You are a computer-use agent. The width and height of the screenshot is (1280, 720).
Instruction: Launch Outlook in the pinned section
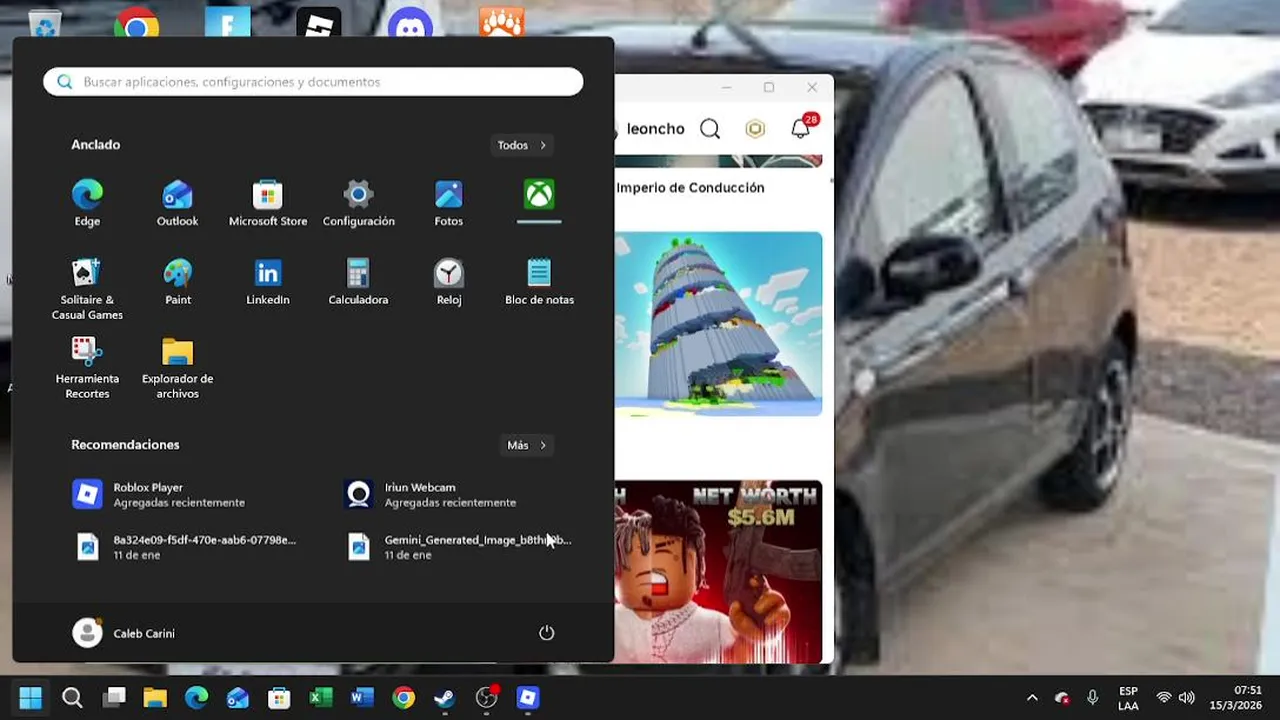tap(177, 203)
